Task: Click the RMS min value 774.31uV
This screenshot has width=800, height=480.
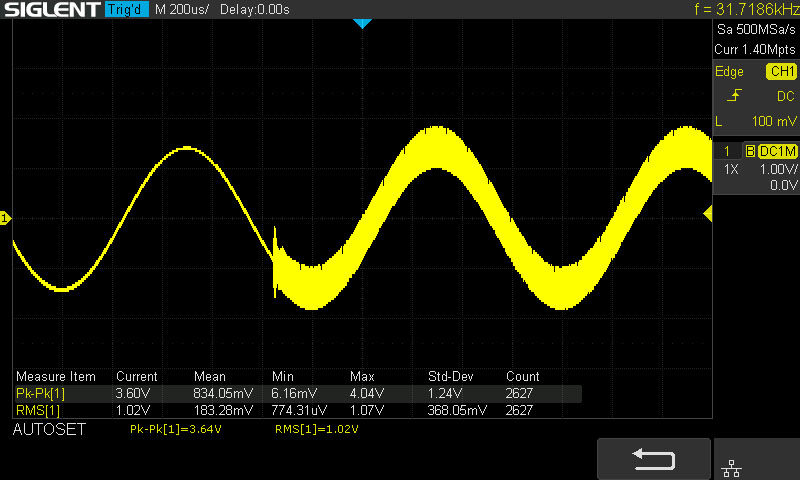Action: (x=299, y=410)
